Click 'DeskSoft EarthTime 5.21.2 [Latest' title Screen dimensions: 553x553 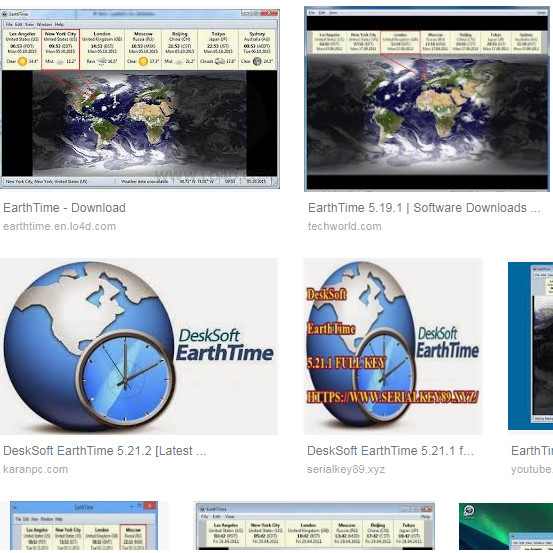(105, 451)
